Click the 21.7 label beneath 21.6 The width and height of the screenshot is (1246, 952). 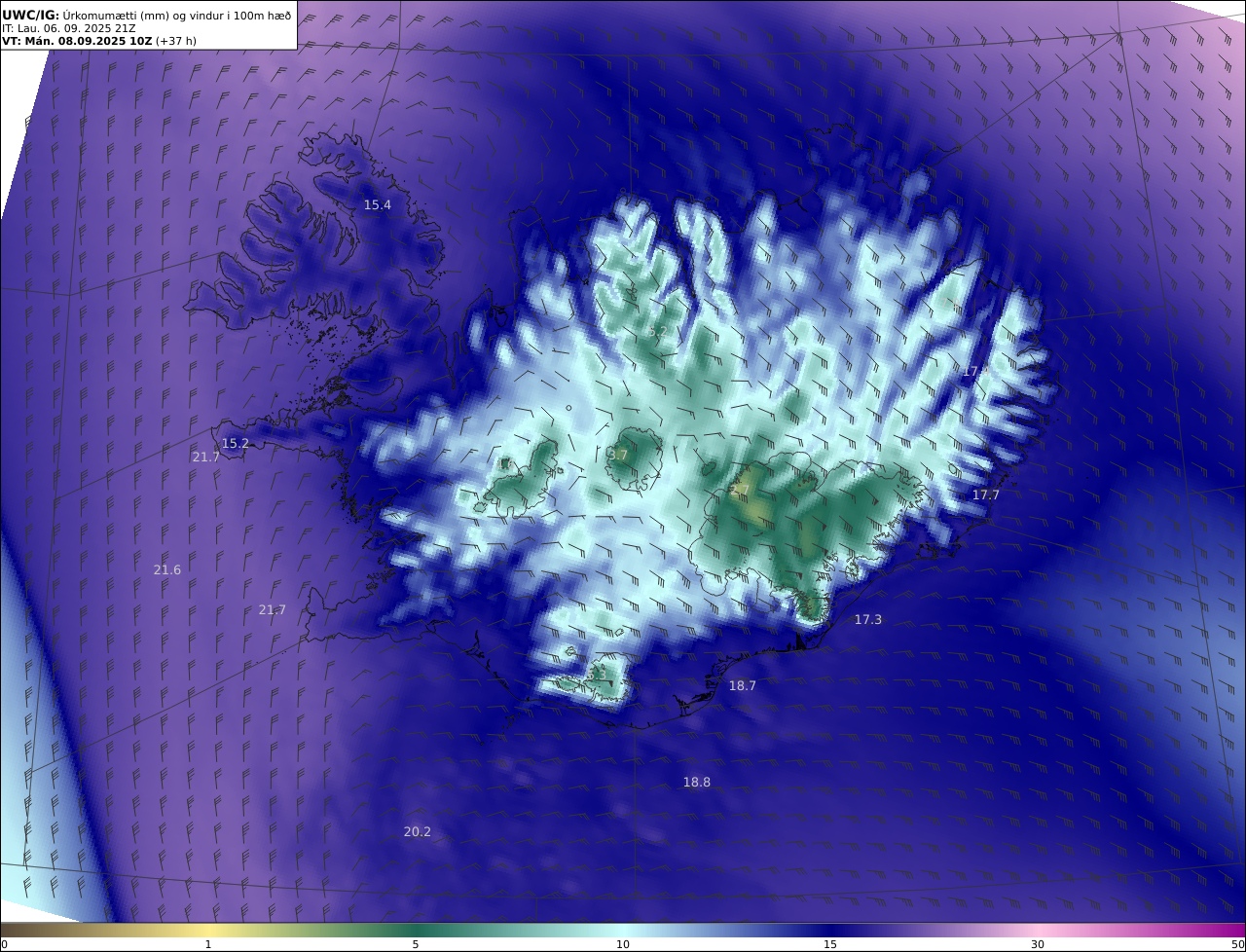point(273,610)
